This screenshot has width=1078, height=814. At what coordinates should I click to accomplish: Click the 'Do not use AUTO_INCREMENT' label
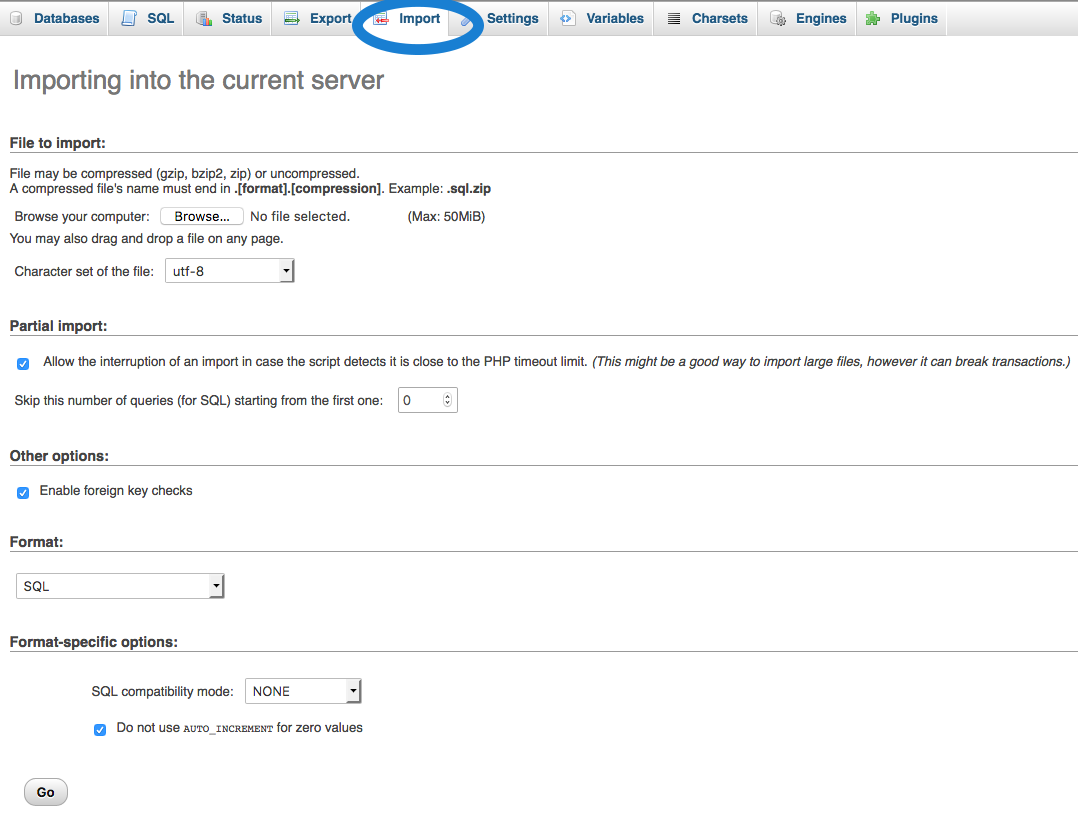click(x=240, y=727)
